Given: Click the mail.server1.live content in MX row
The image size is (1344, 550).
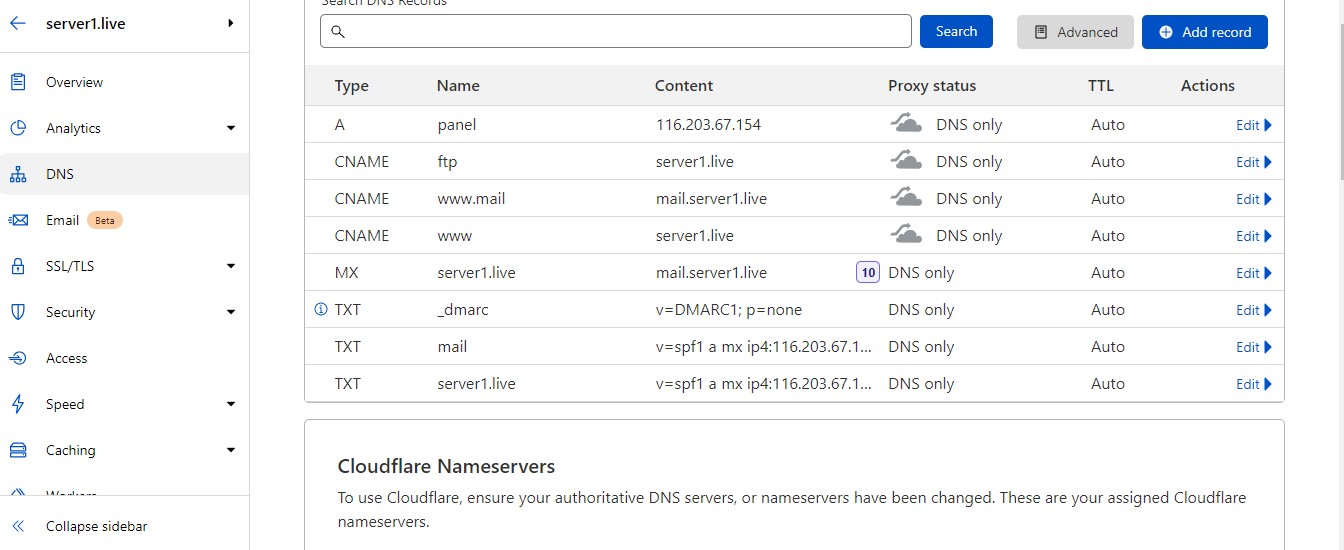Looking at the screenshot, I should pyautogui.click(x=711, y=273).
